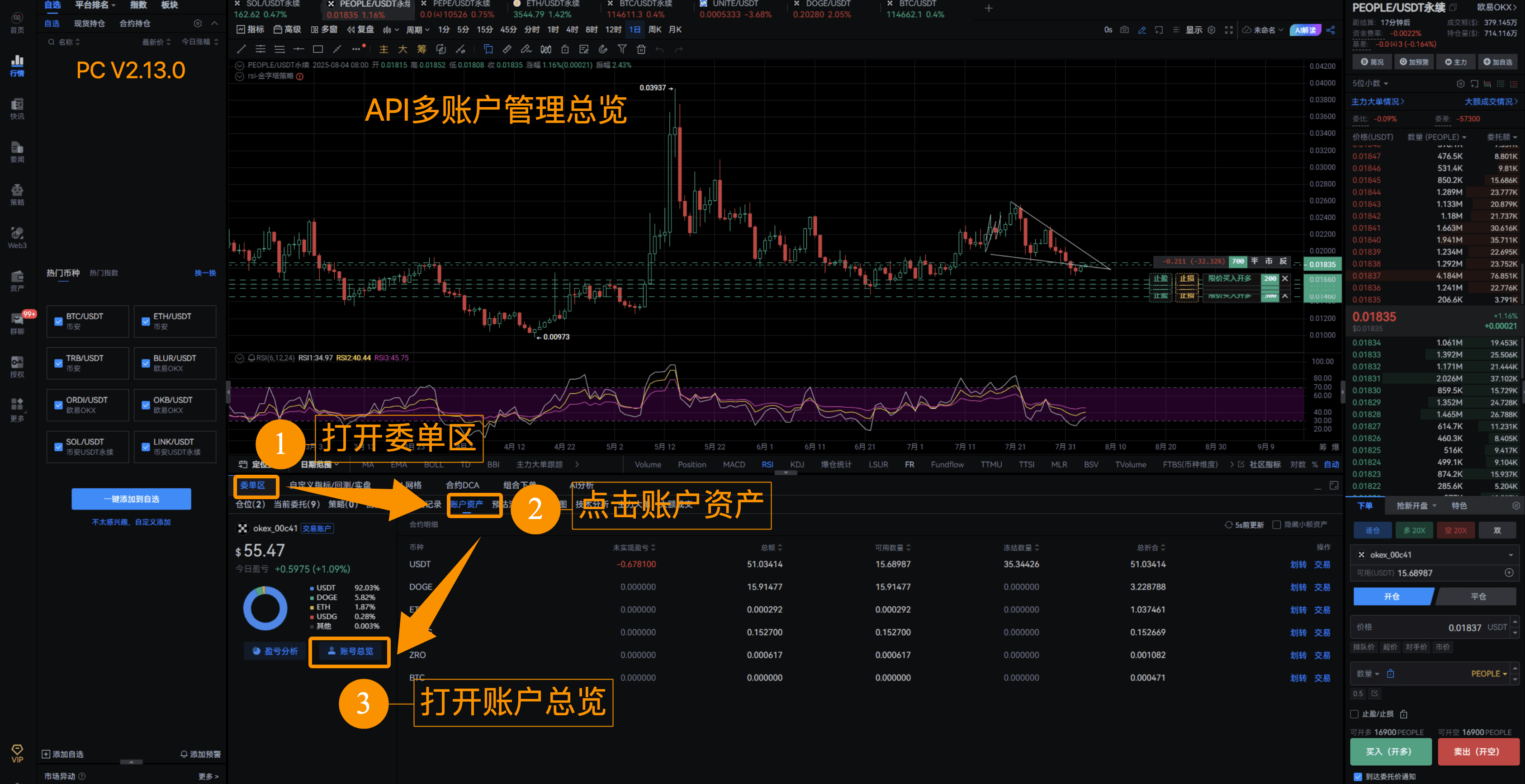The height and width of the screenshot is (784, 1525).
Task: Select the rectangle drawing tool
Action: click(318, 49)
